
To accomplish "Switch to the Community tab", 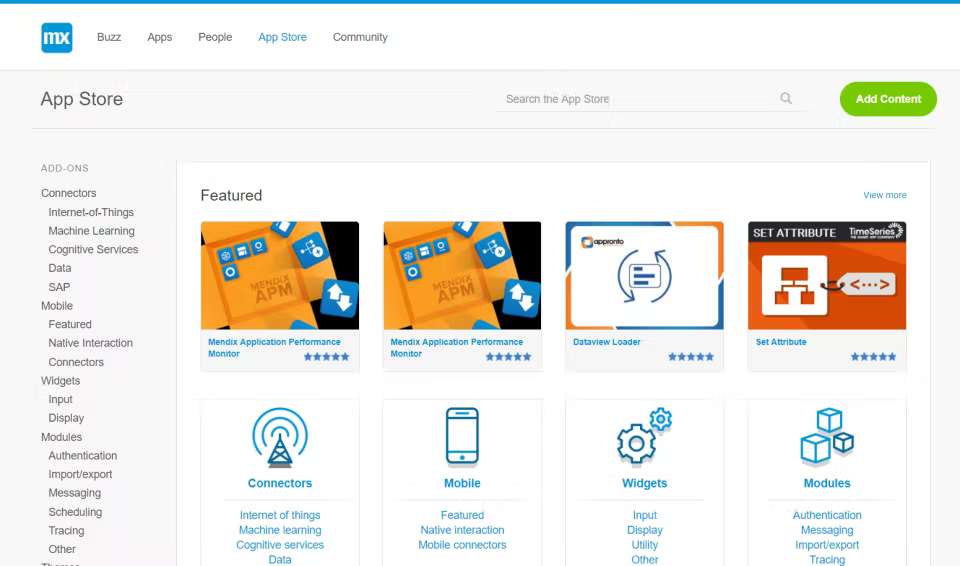I will [360, 37].
